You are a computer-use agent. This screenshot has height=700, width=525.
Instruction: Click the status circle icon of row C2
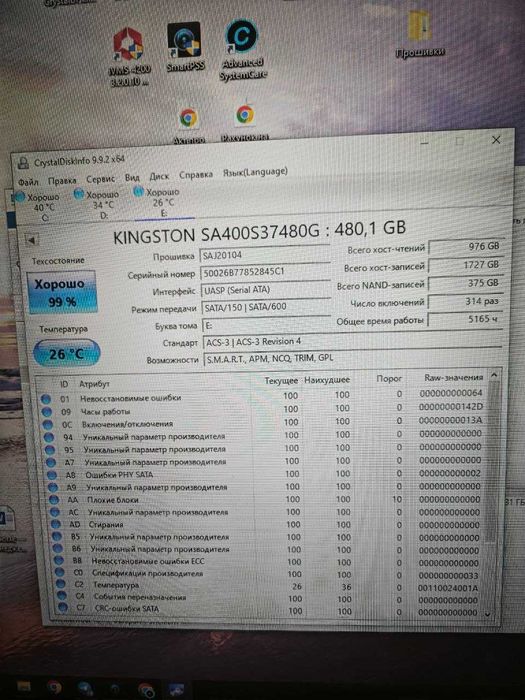[x=60, y=584]
